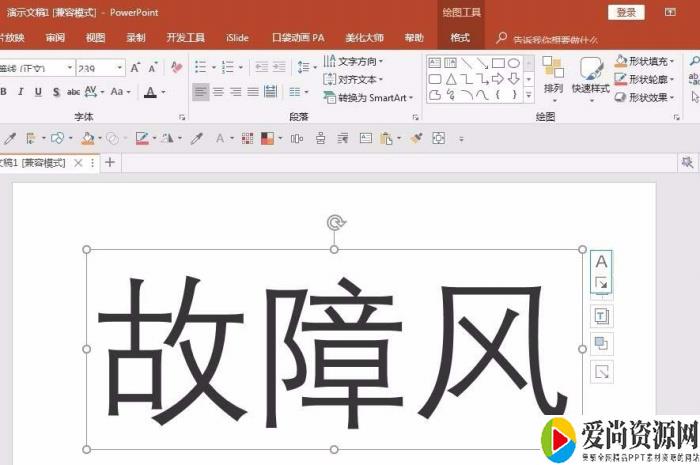Click the Increase Font Size icon
Viewport: 700px width, 465px height.
click(135, 68)
